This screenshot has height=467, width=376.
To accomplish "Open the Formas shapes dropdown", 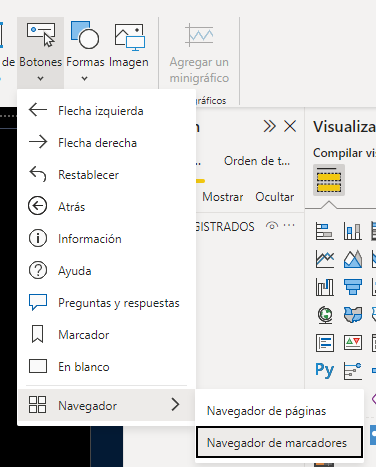I will click(85, 79).
